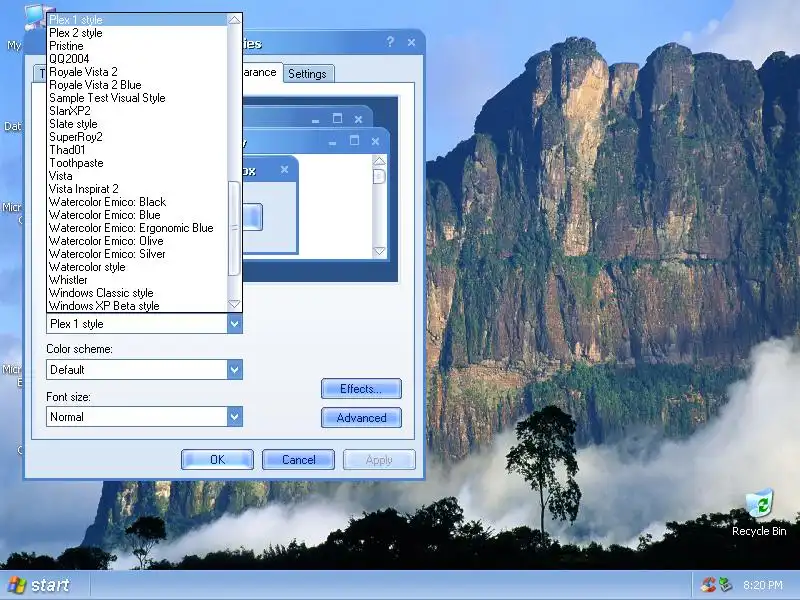Pick the Pristine visual style
800x600 pixels.
click(x=137, y=46)
